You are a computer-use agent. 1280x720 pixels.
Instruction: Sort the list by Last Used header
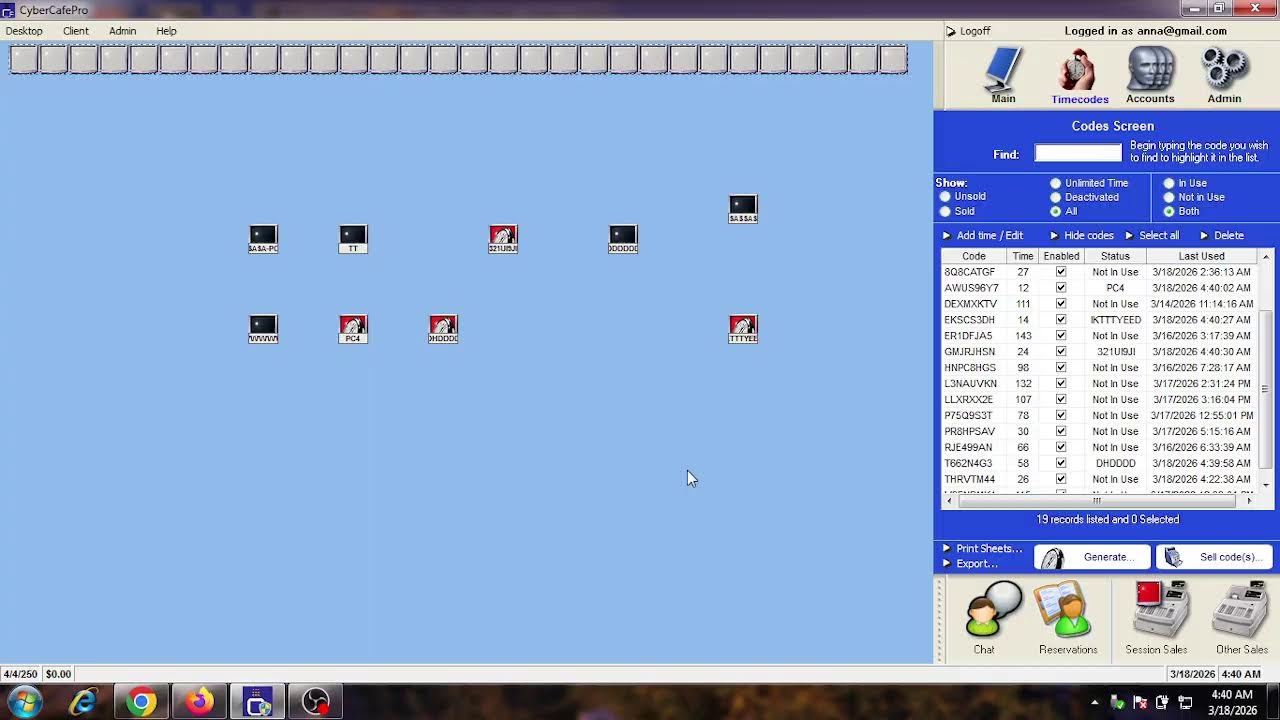1201,256
